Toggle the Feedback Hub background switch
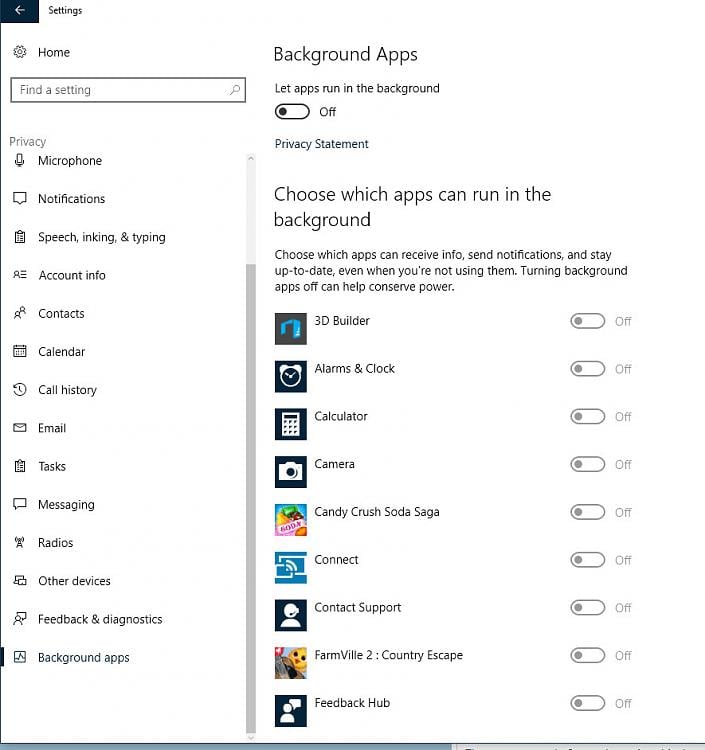This screenshot has height=750, width=705. coord(587,703)
